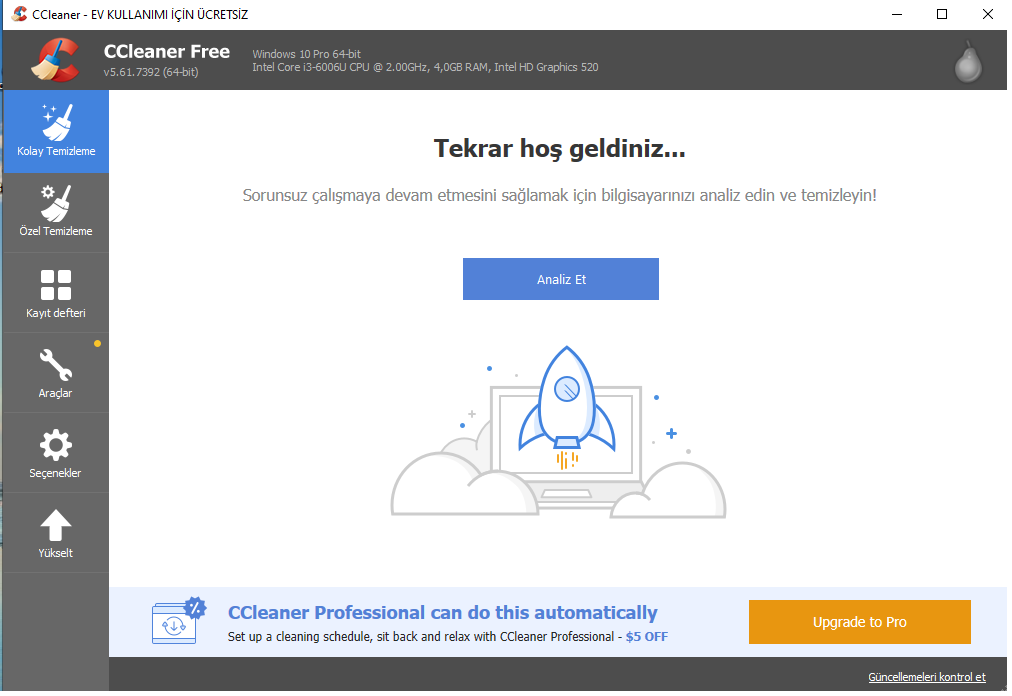Click the orange notification dot on Araçlar
Screen dimensions: 1012x696
click(97, 343)
